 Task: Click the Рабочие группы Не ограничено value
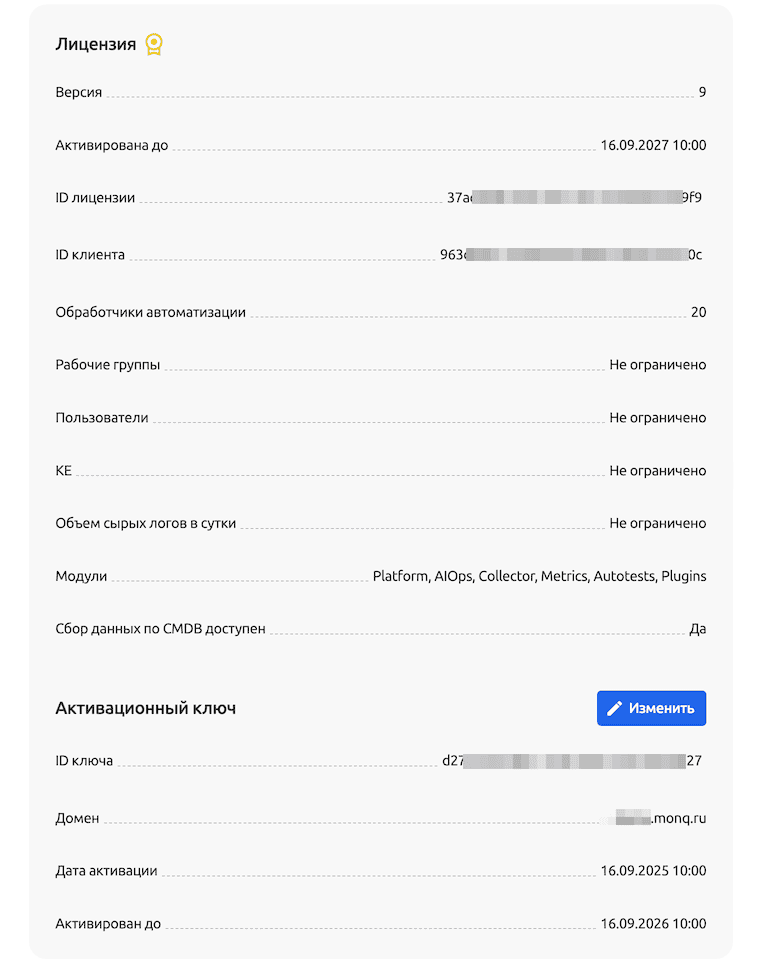pos(657,365)
